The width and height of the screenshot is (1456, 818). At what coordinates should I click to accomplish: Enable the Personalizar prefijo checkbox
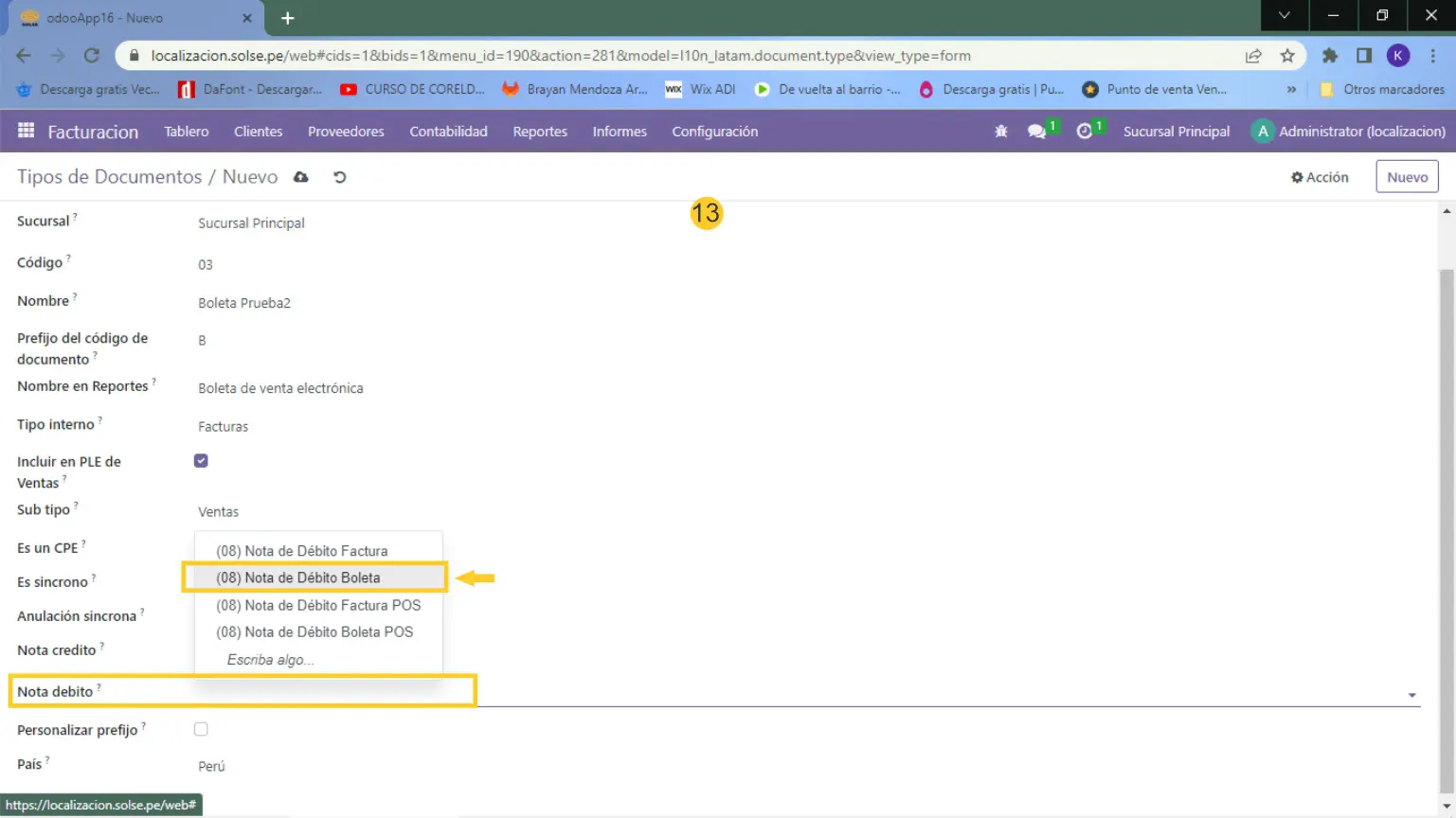point(201,729)
